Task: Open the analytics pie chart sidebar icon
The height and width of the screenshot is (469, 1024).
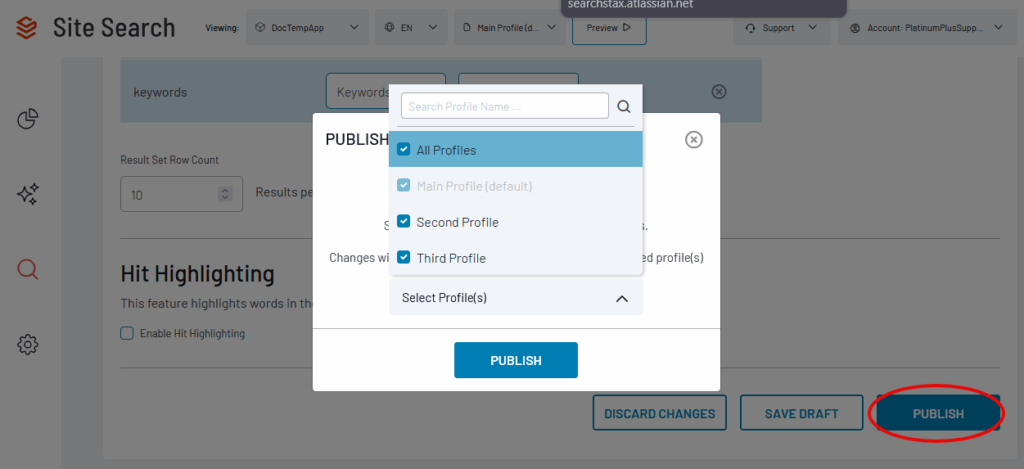Action: 28,120
